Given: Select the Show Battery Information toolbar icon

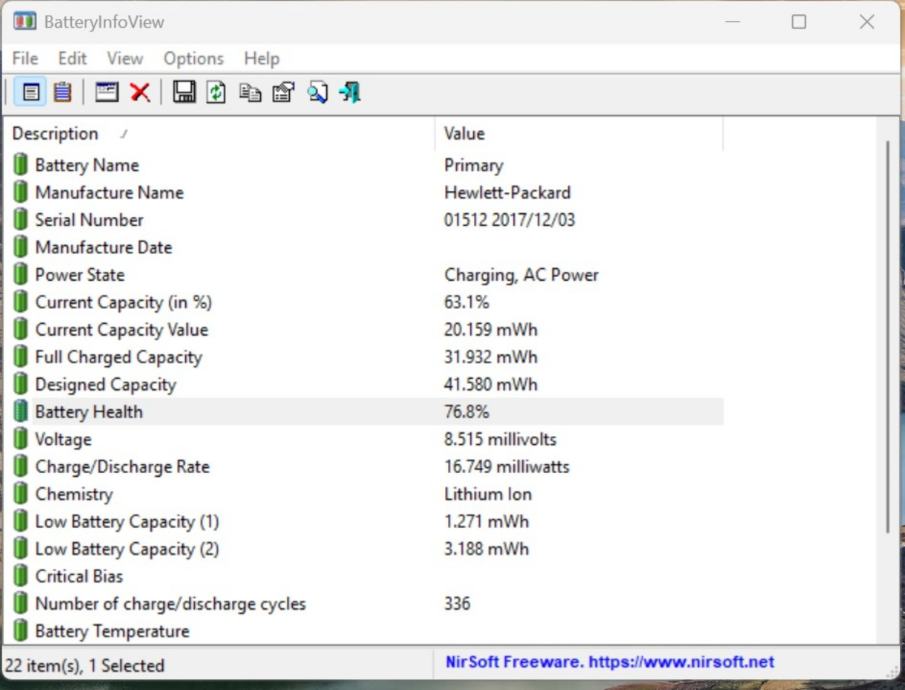Looking at the screenshot, I should point(31,92).
